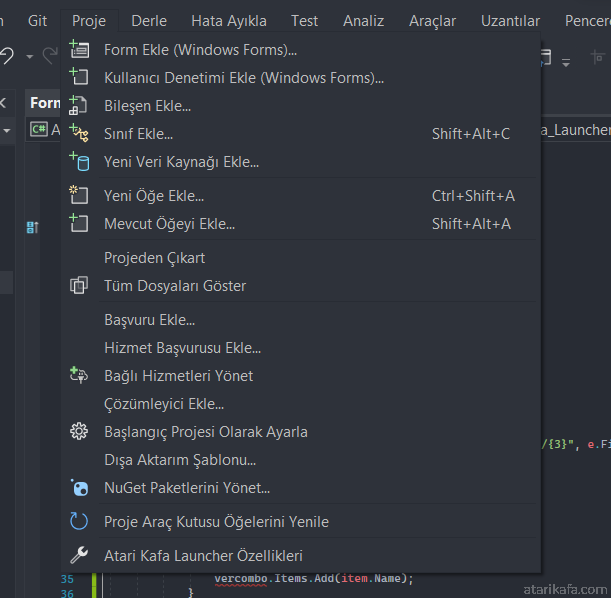Image resolution: width=611 pixels, height=598 pixels.
Task: Click the Tüm Dosyaları Göster icon
Action: (79, 285)
